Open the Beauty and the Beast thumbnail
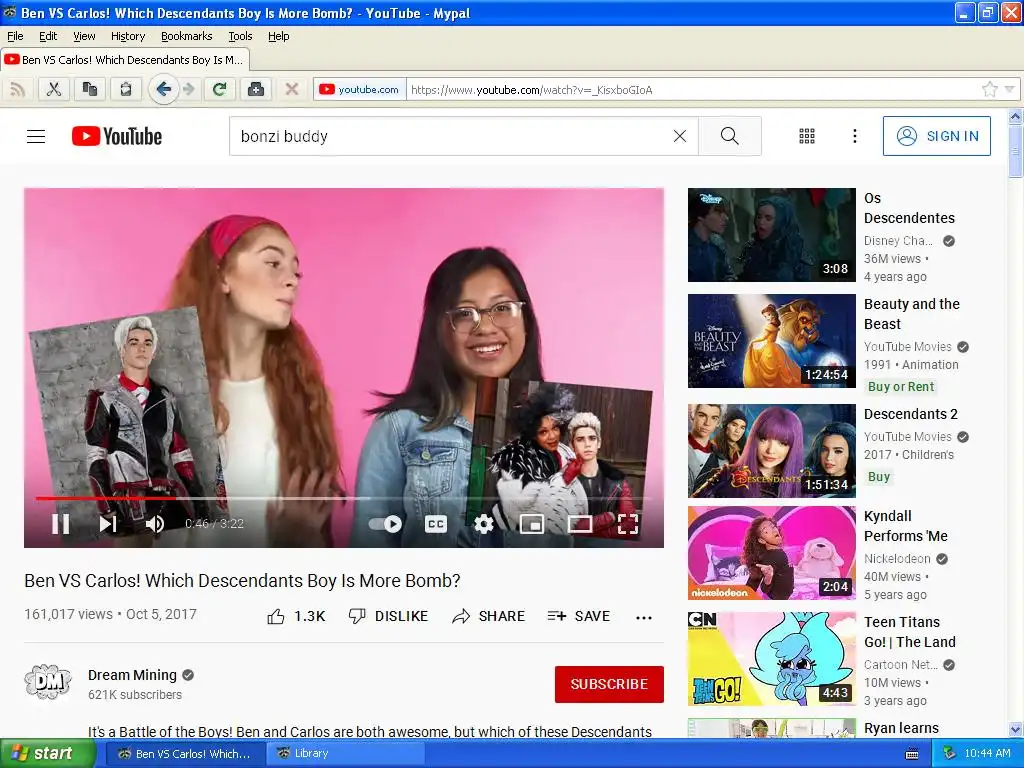Screen dimensions: 1024x768 [x=771, y=341]
